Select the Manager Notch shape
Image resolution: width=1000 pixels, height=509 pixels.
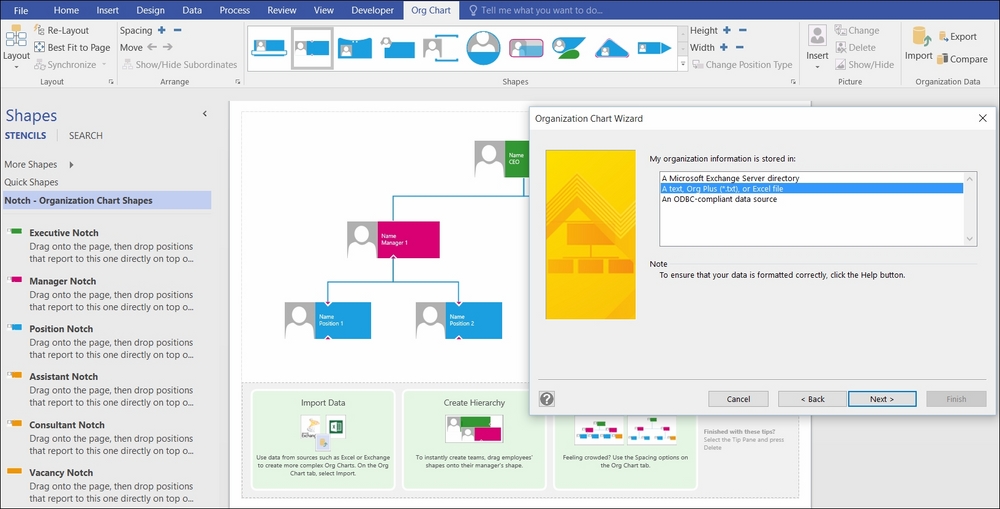coord(101,293)
